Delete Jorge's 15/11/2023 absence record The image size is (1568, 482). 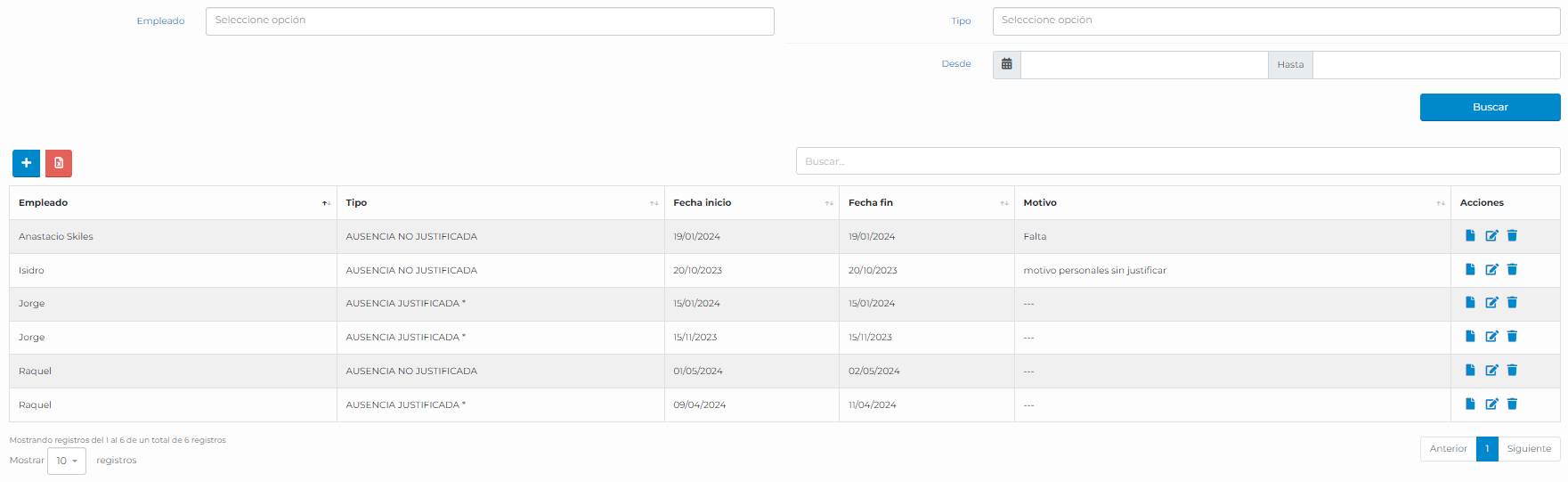[1512, 337]
